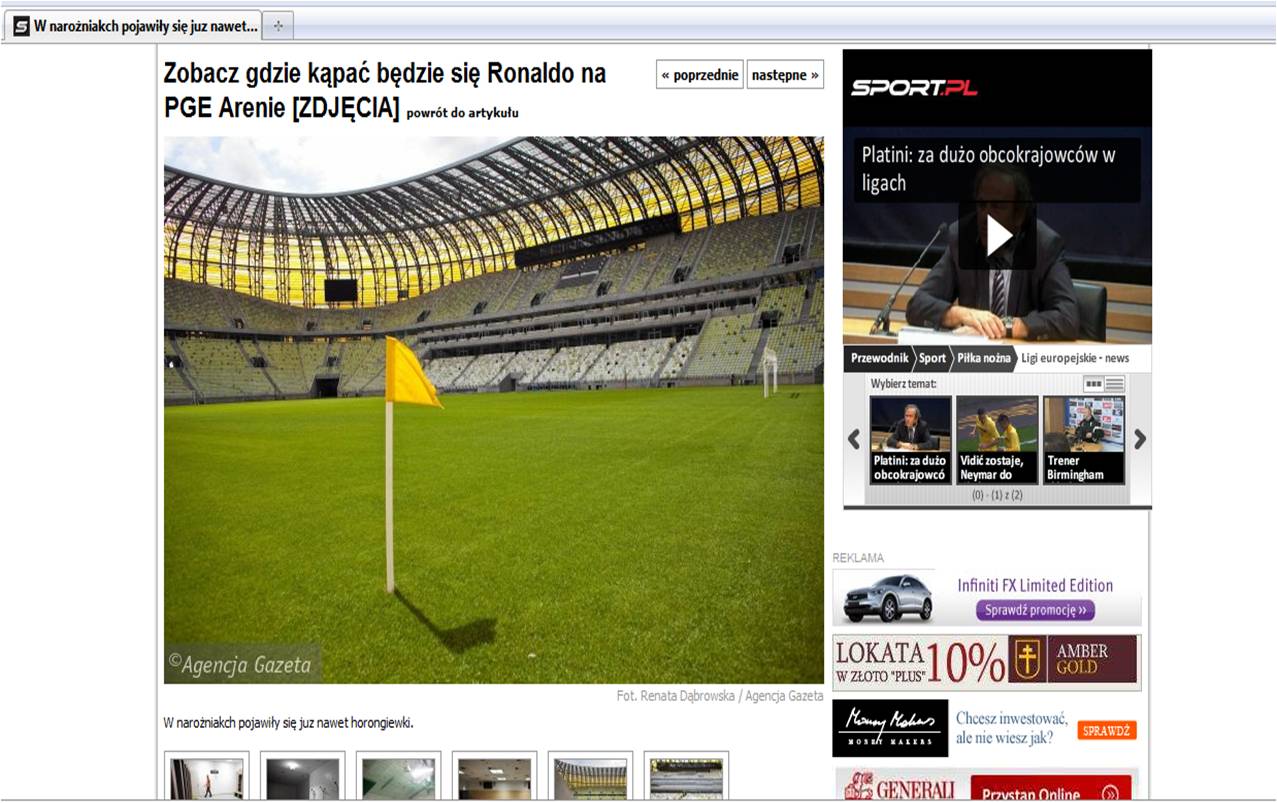This screenshot has height=803, width=1277.
Task: Open the 'Trener Birmingham' video thumbnail
Action: click(1083, 440)
